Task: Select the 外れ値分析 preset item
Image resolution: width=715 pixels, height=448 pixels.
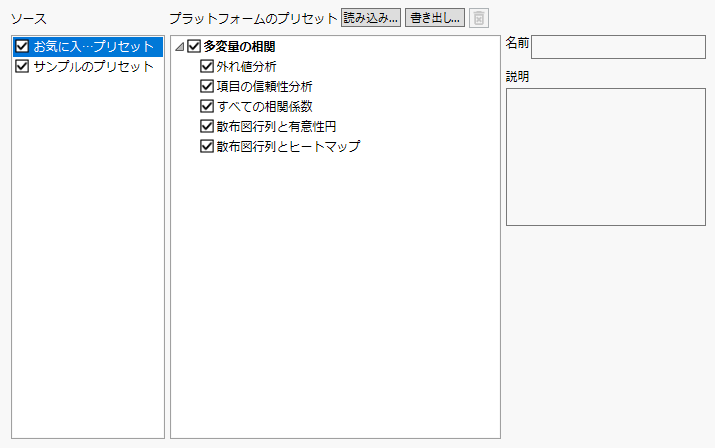Action: (246, 67)
